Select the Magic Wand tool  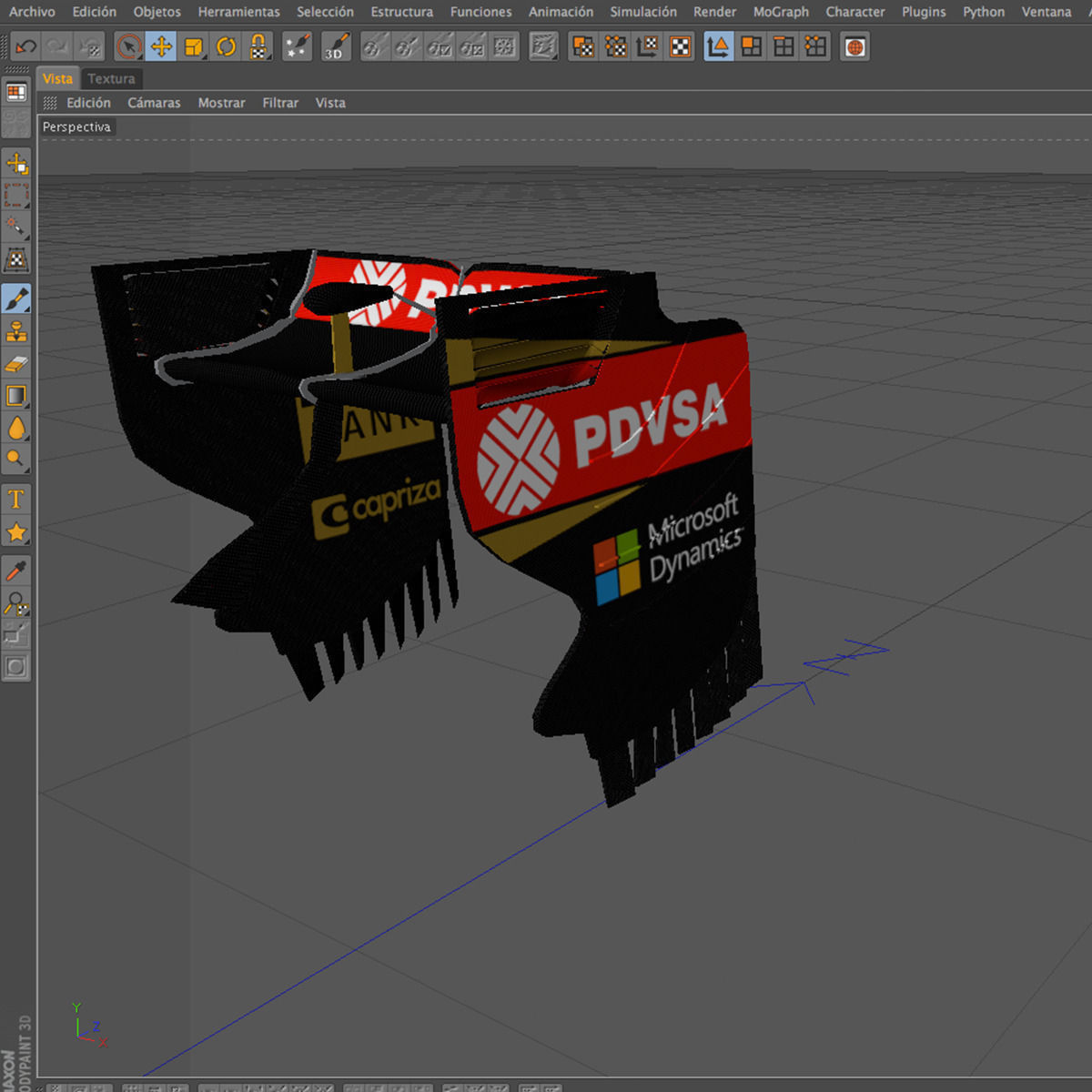click(x=16, y=227)
